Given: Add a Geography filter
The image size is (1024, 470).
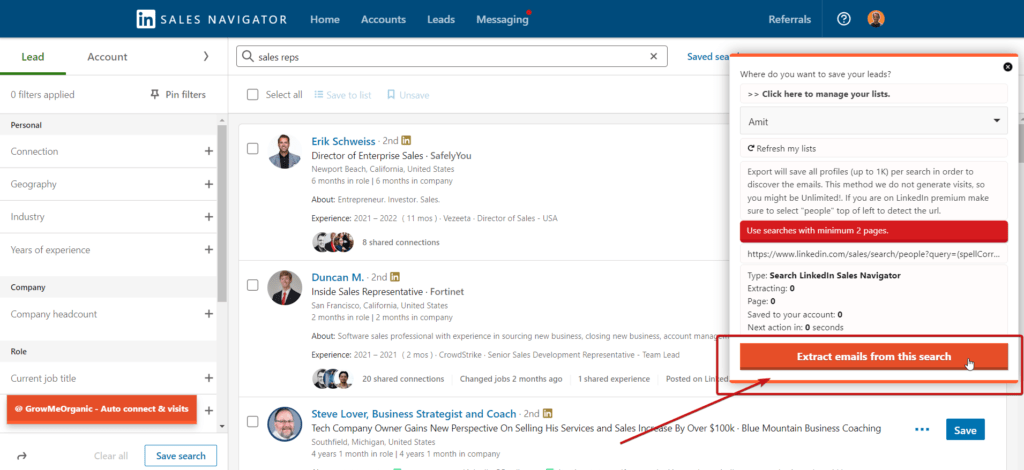Looking at the screenshot, I should coord(209,184).
